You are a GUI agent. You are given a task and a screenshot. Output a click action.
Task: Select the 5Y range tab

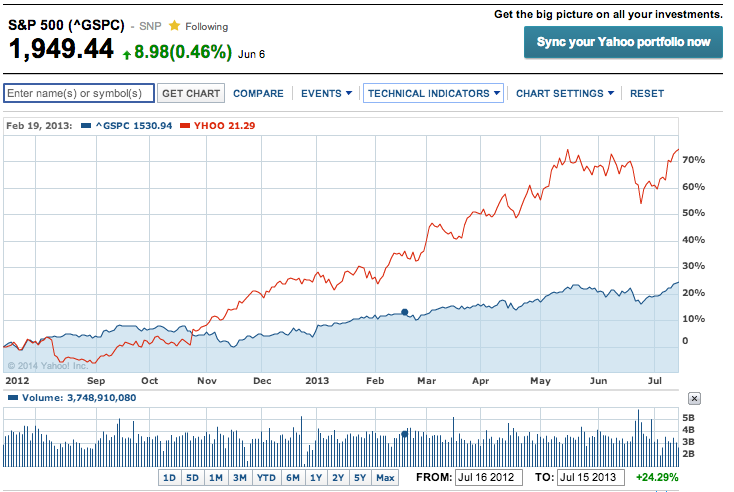click(x=360, y=478)
